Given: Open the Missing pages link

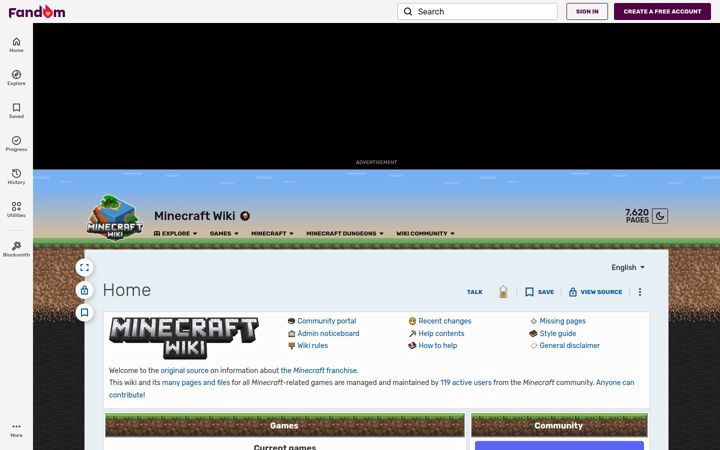Looking at the screenshot, I should tap(562, 321).
